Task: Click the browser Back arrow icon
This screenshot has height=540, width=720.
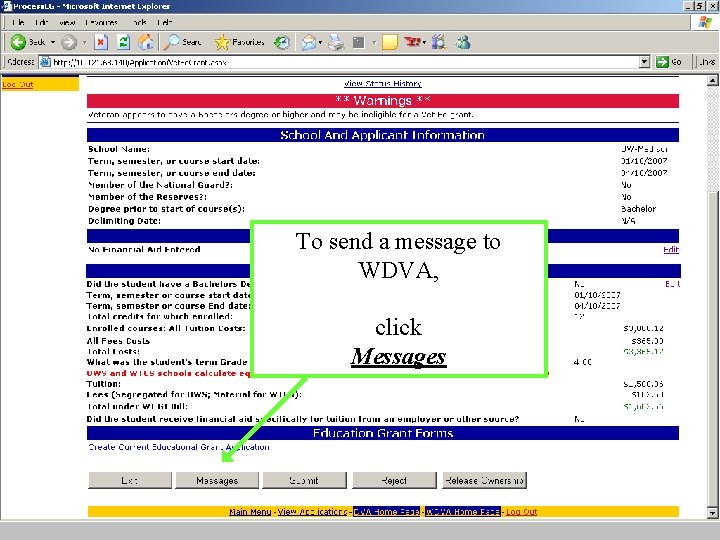Action: pyautogui.click(x=18, y=42)
